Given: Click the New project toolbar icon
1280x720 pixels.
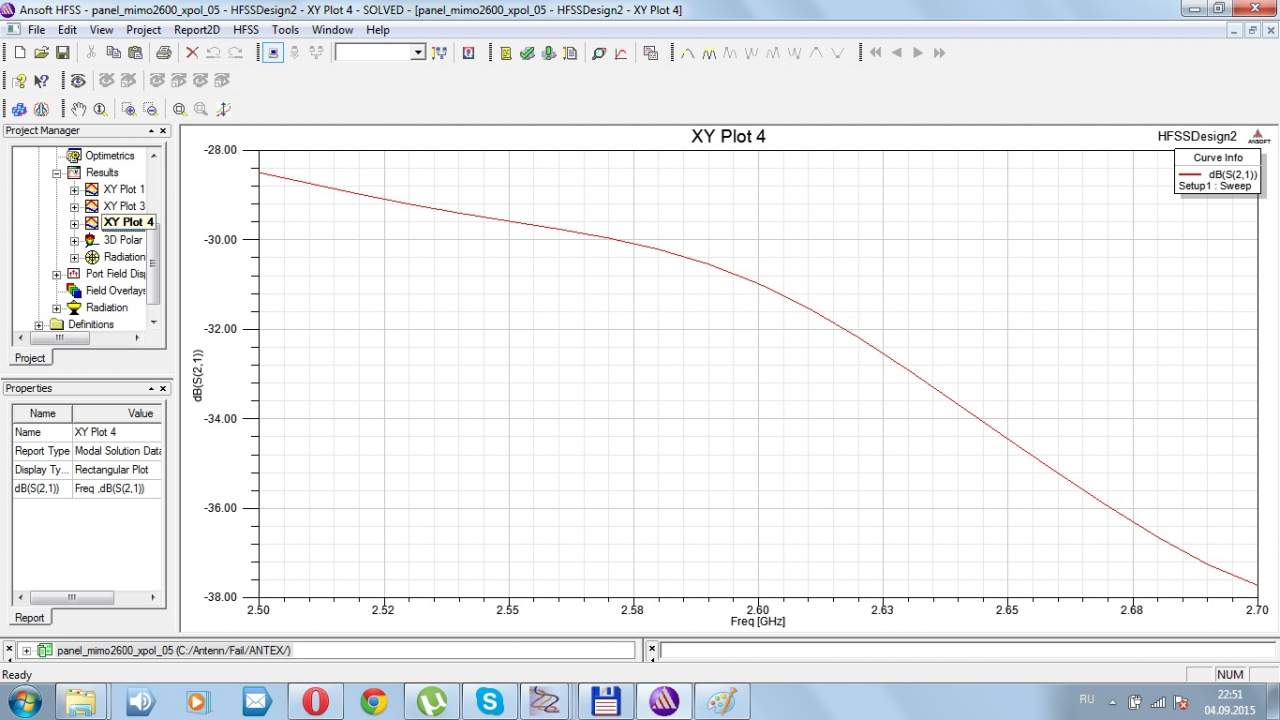Looking at the screenshot, I should pyautogui.click(x=20, y=52).
